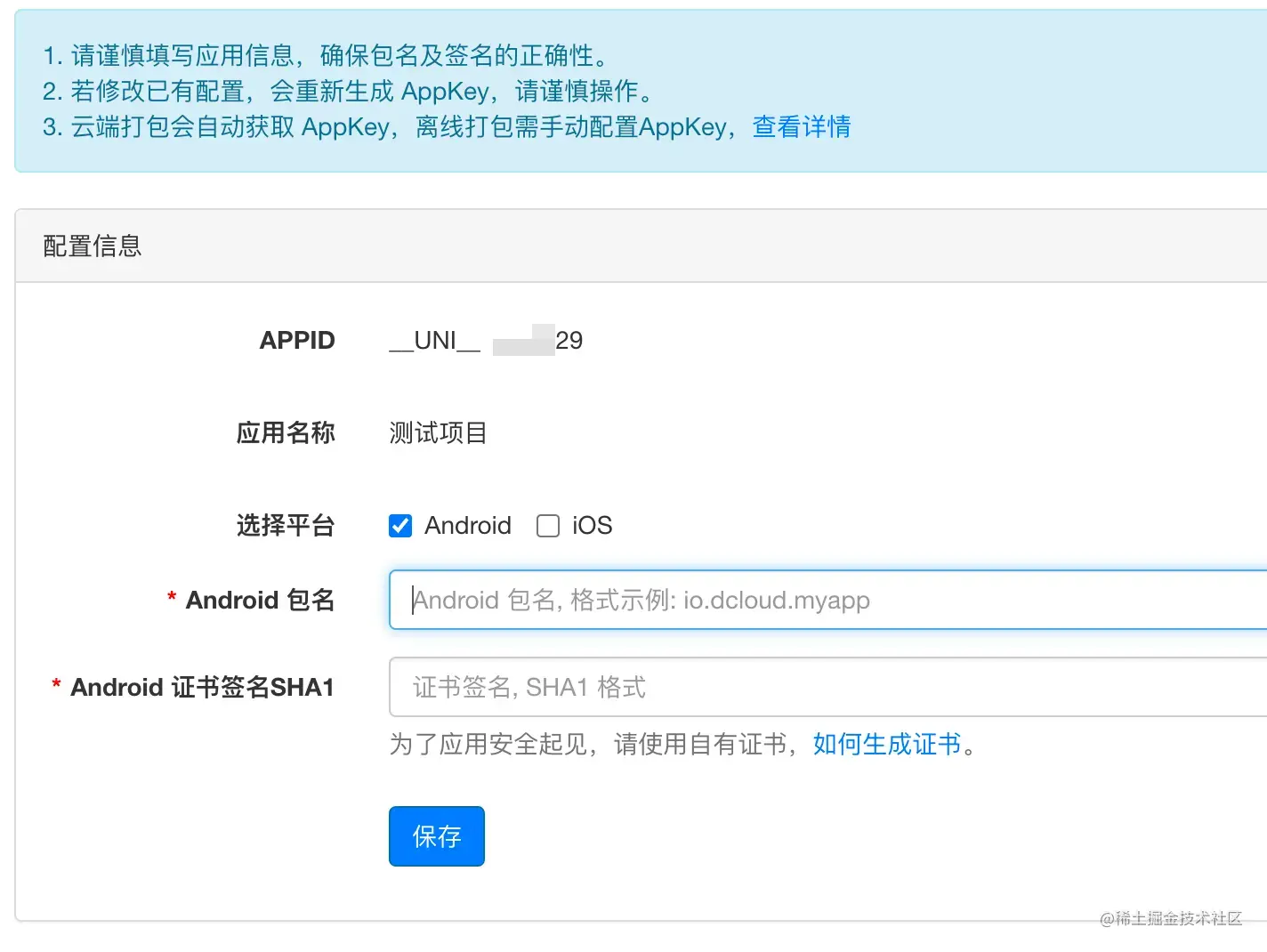Click the 保存 save button
1267x952 pixels.
(x=436, y=835)
